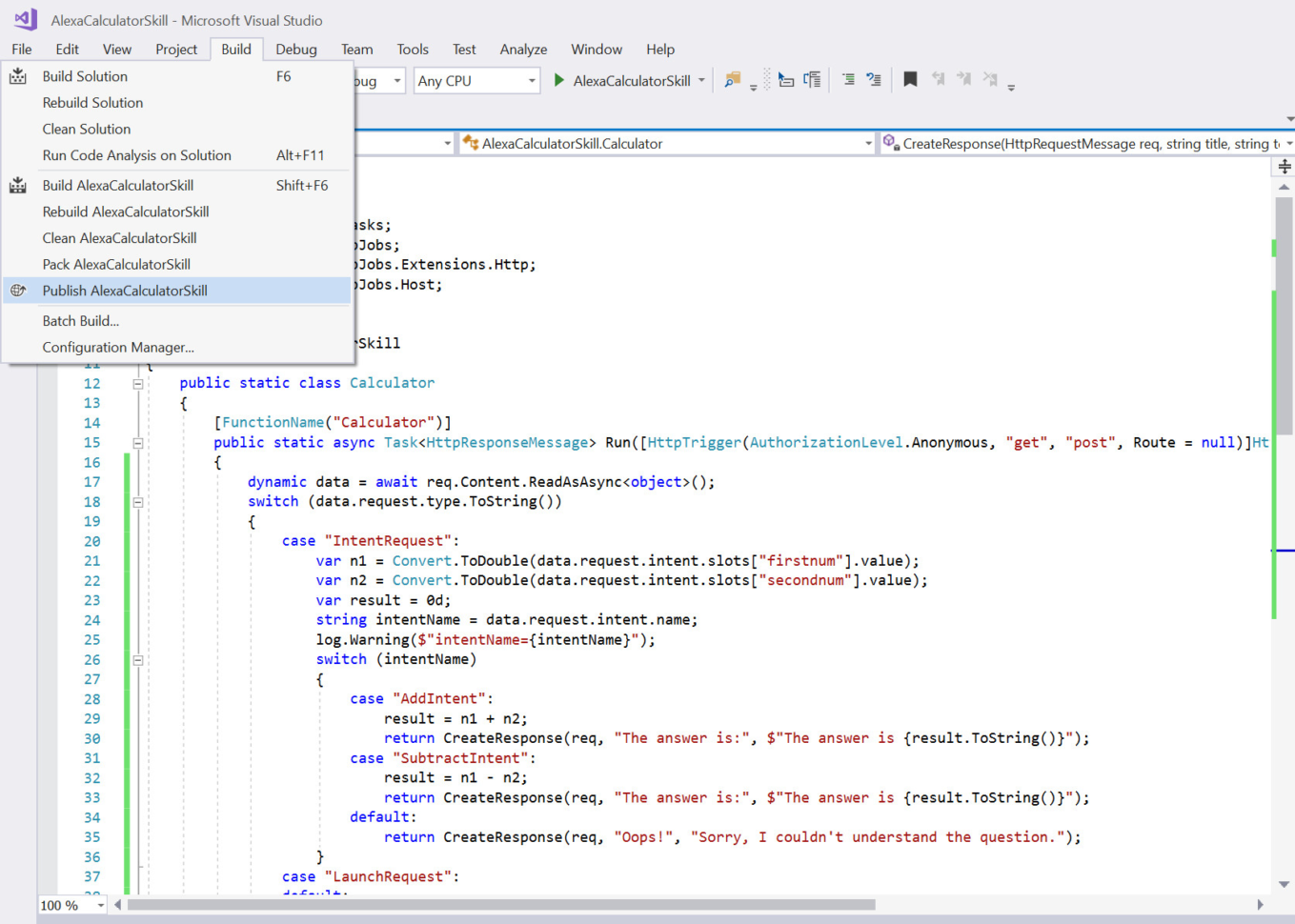Uncomment the selected lines
Viewport: 1295px width, 924px height.
(x=873, y=81)
